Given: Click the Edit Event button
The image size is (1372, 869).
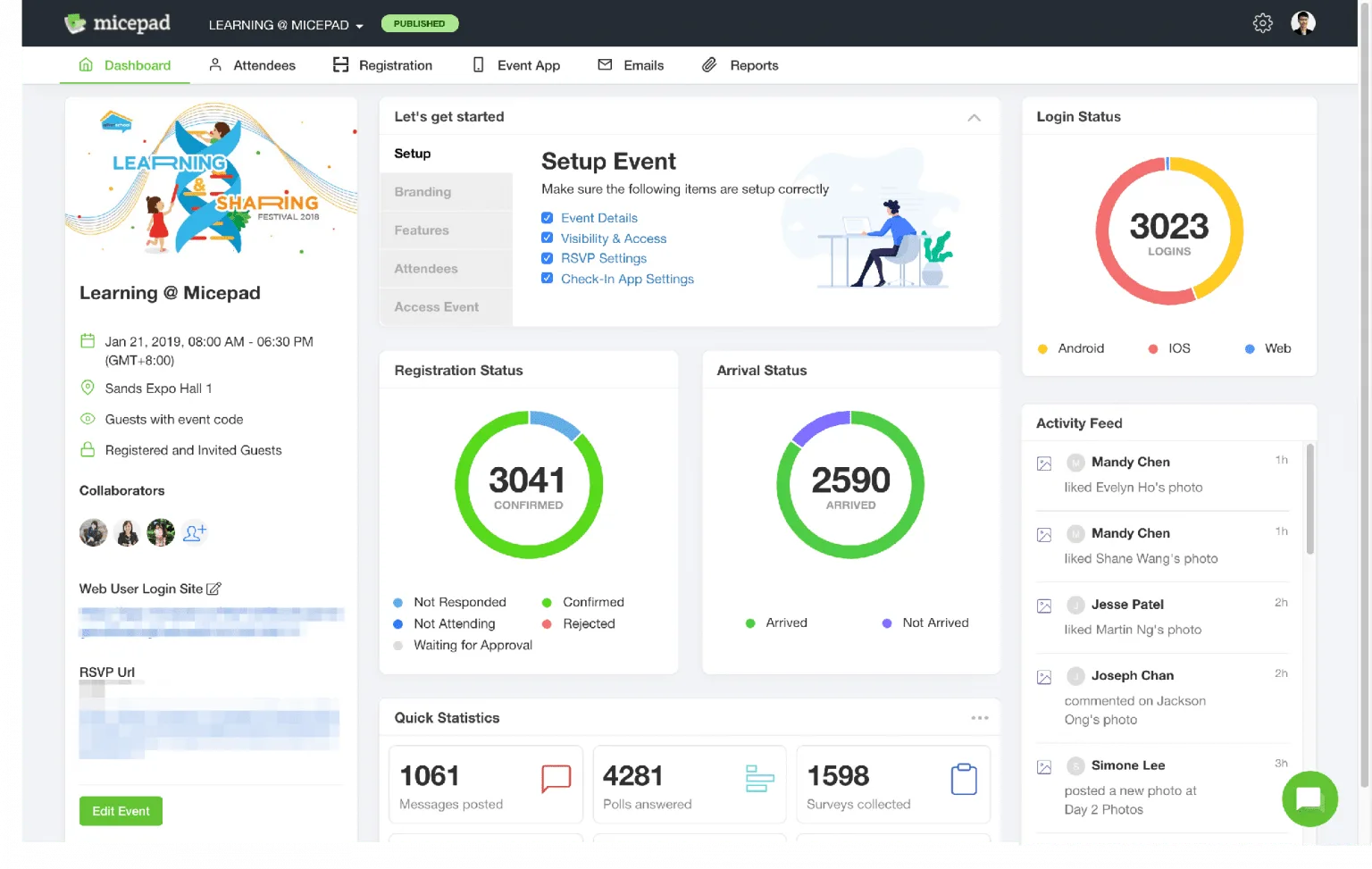Looking at the screenshot, I should pos(121,811).
